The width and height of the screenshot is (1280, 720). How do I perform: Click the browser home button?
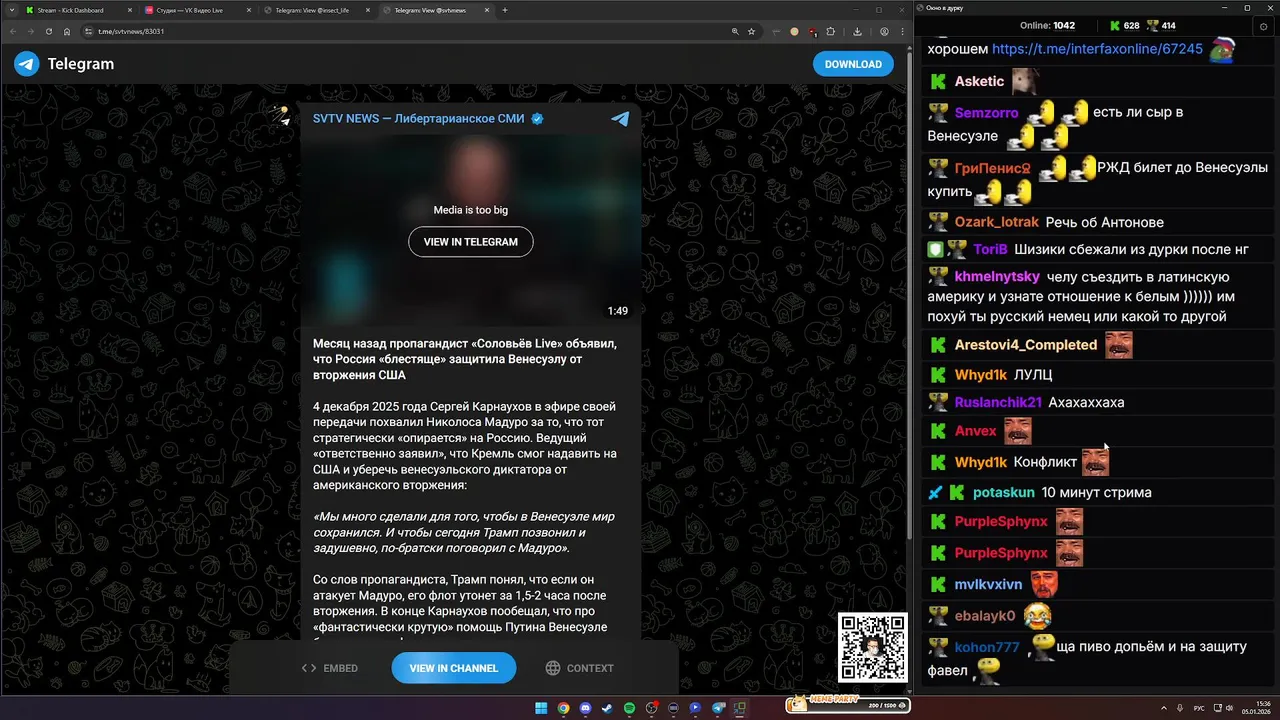(67, 31)
